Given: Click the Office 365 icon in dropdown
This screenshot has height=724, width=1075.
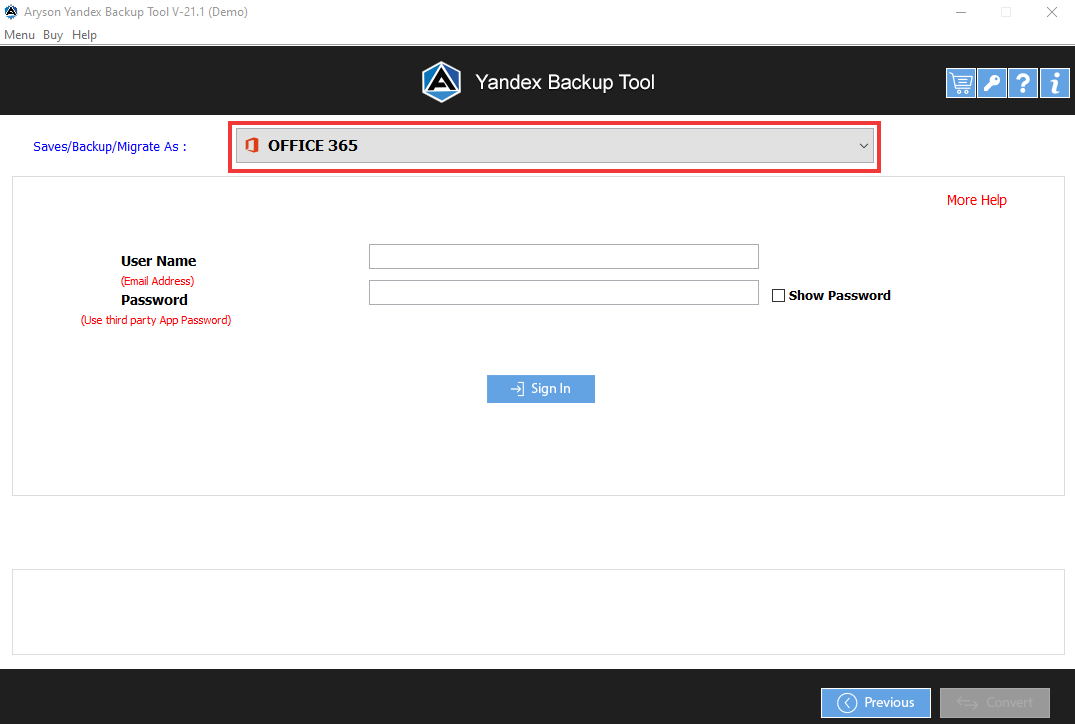Looking at the screenshot, I should click(252, 145).
